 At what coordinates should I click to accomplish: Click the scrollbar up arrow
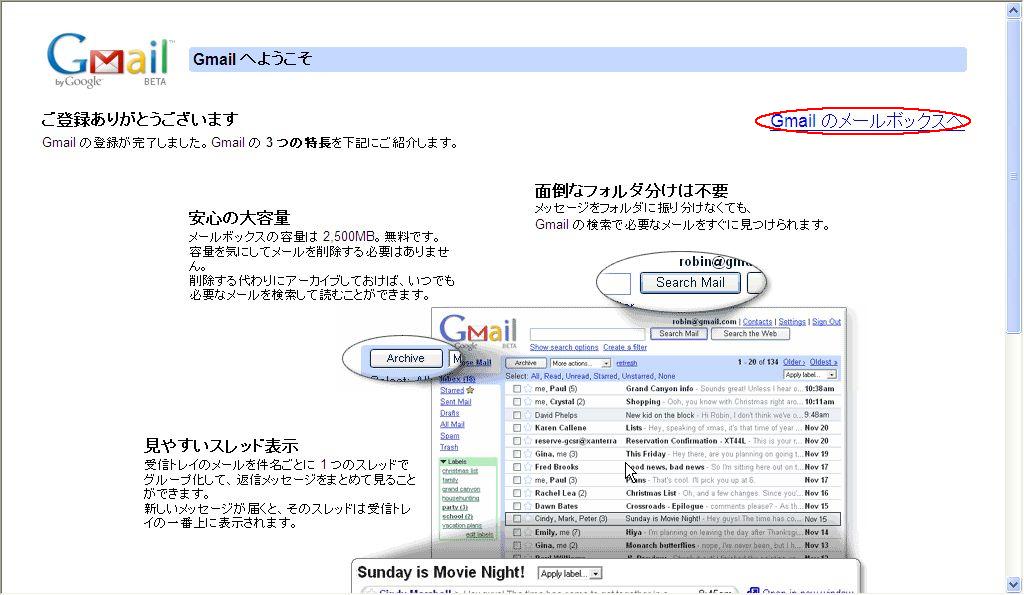click(x=1015, y=9)
